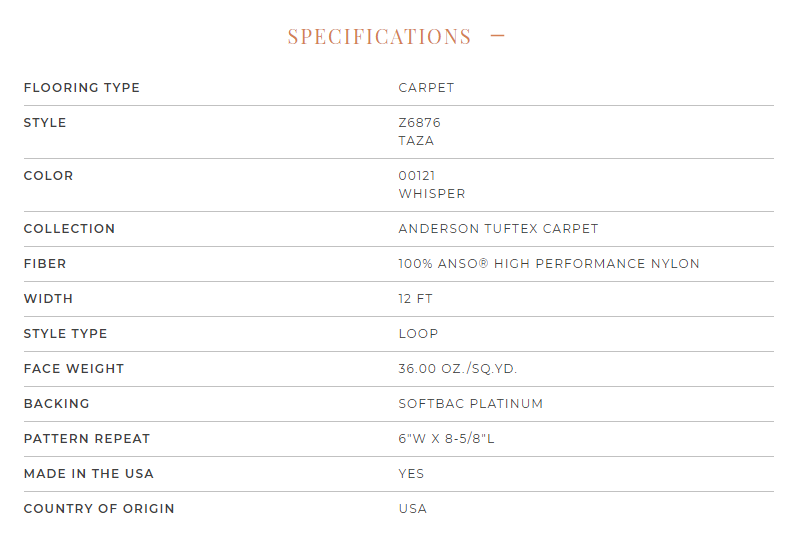Click the FIBER row label
793x540 pixels.
(x=45, y=263)
